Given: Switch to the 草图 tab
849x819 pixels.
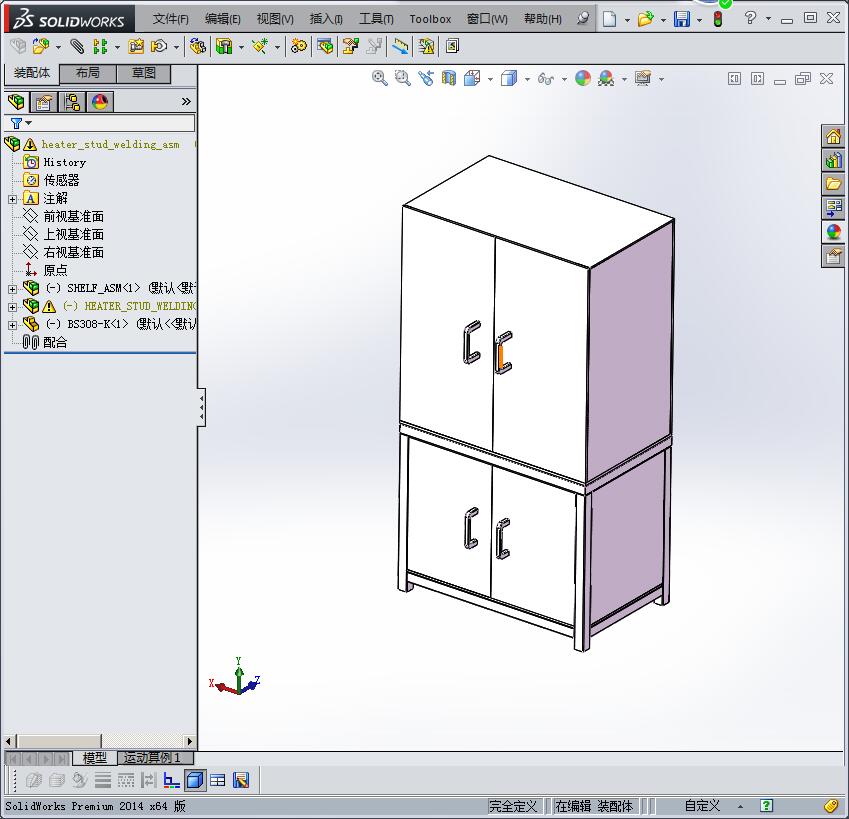Looking at the screenshot, I should click(143, 73).
